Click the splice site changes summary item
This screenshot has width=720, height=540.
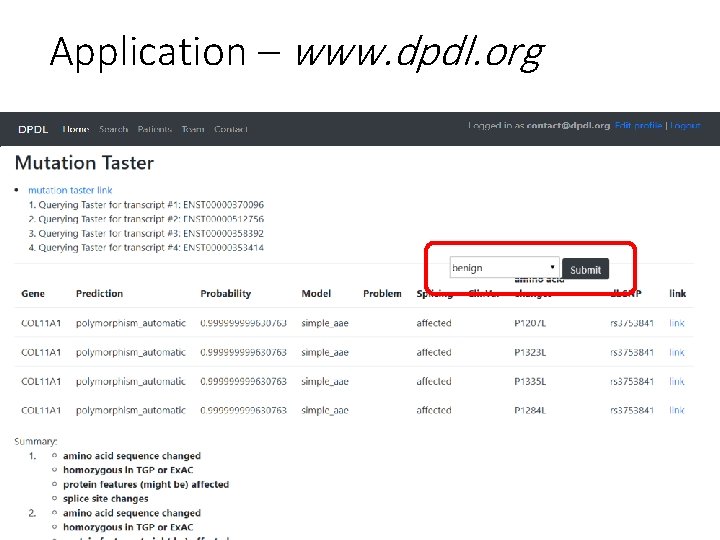(106, 499)
